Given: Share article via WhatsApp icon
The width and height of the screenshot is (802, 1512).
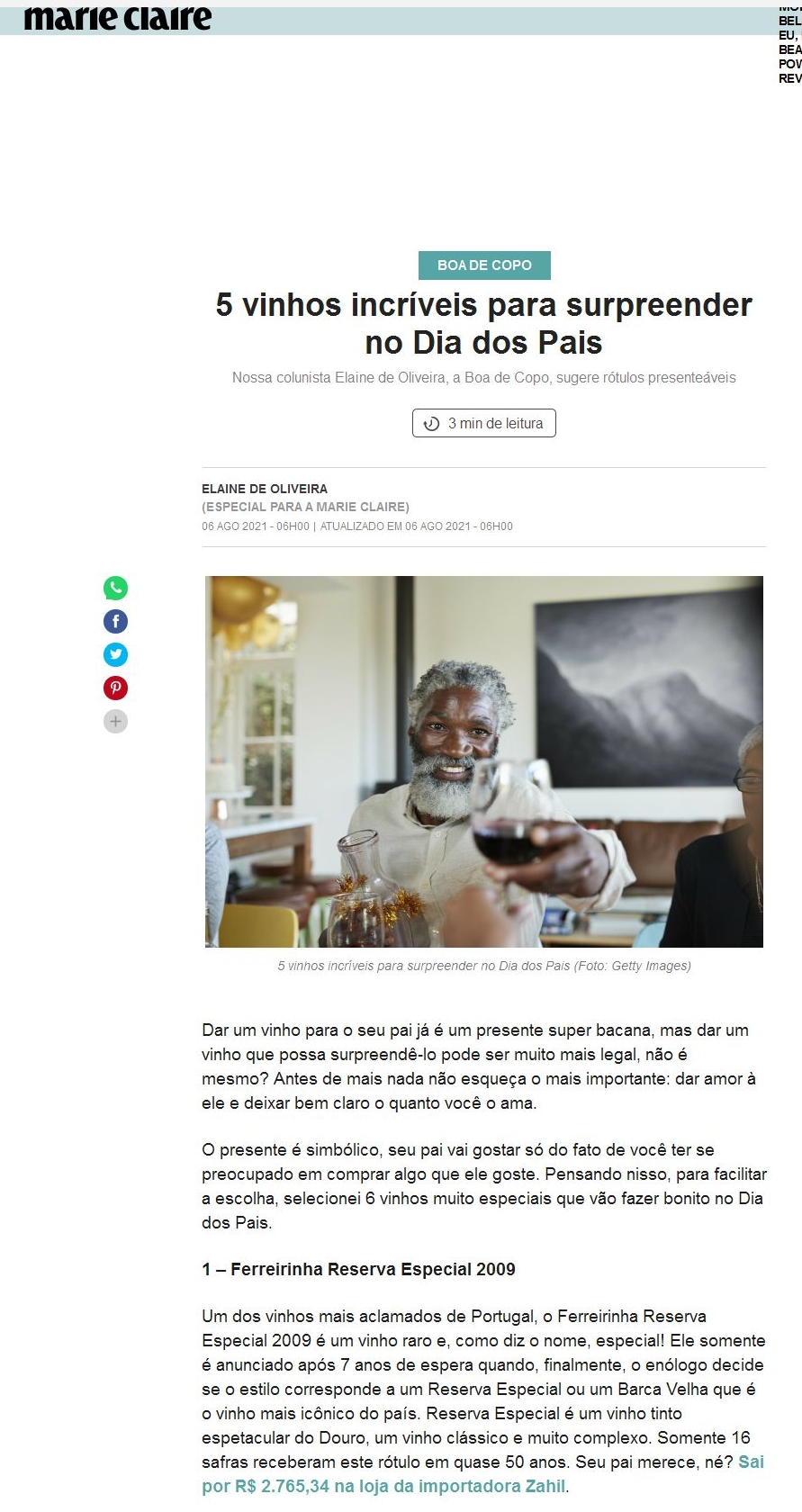Looking at the screenshot, I should tap(115, 589).
